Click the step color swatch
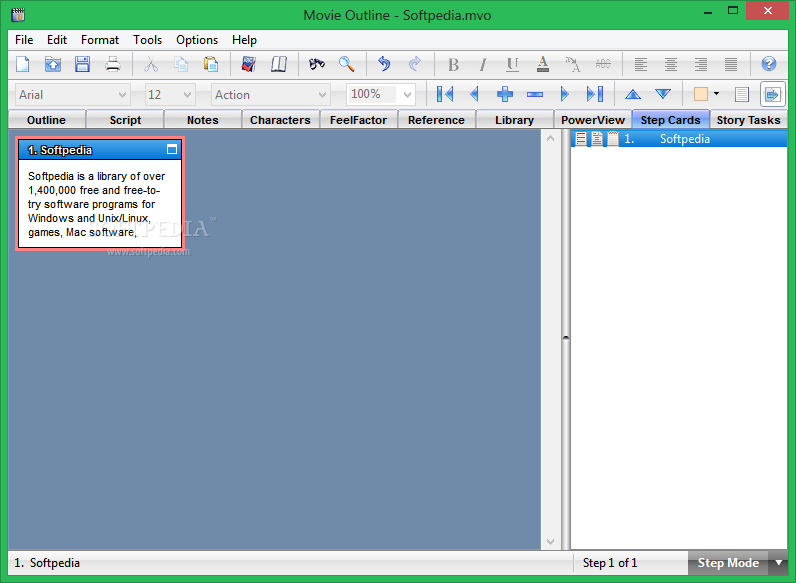 [x=701, y=94]
